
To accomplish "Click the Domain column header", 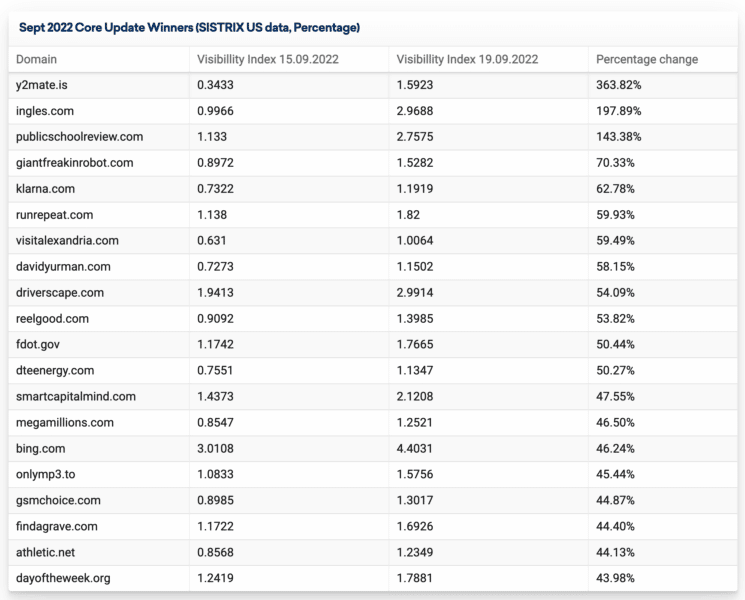I will (x=36, y=59).
